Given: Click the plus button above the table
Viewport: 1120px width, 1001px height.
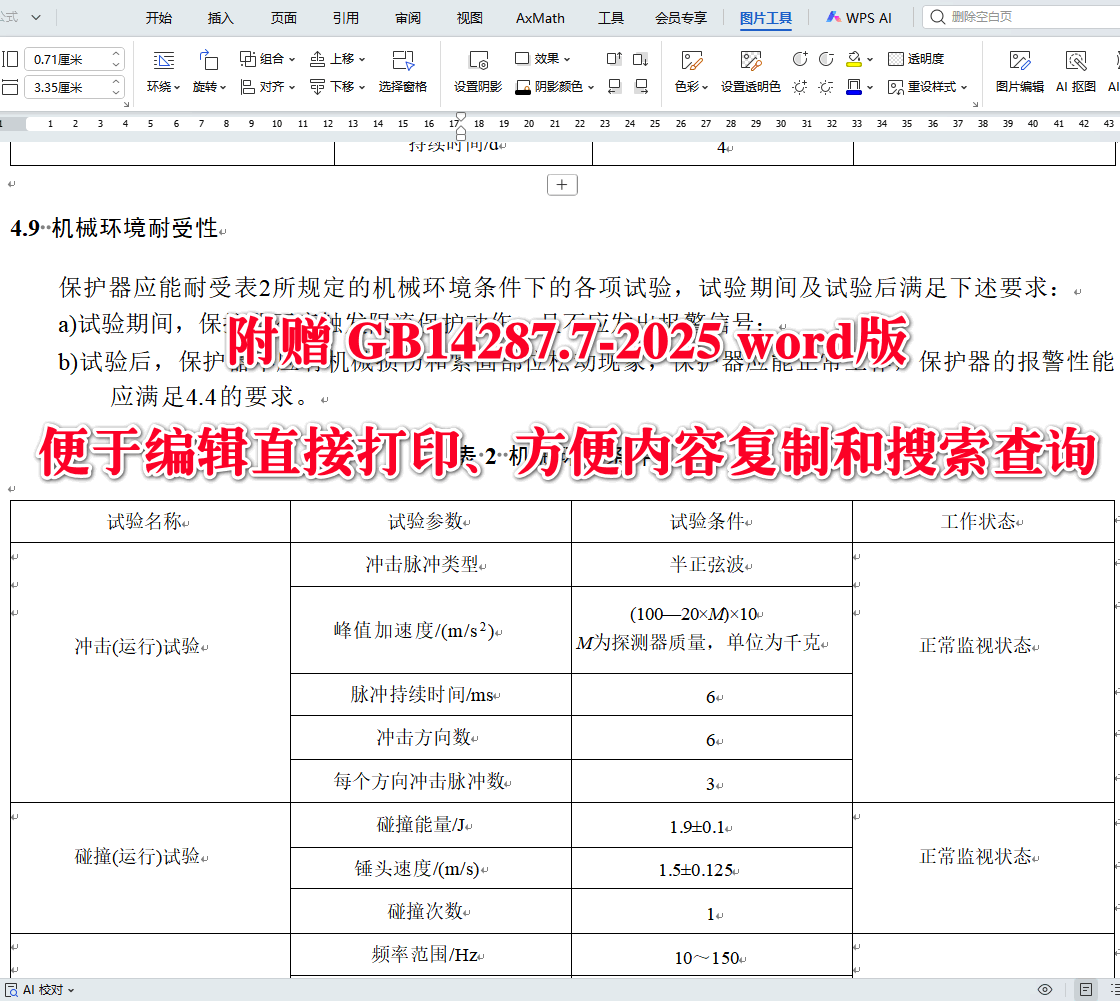Looking at the screenshot, I should [562, 184].
